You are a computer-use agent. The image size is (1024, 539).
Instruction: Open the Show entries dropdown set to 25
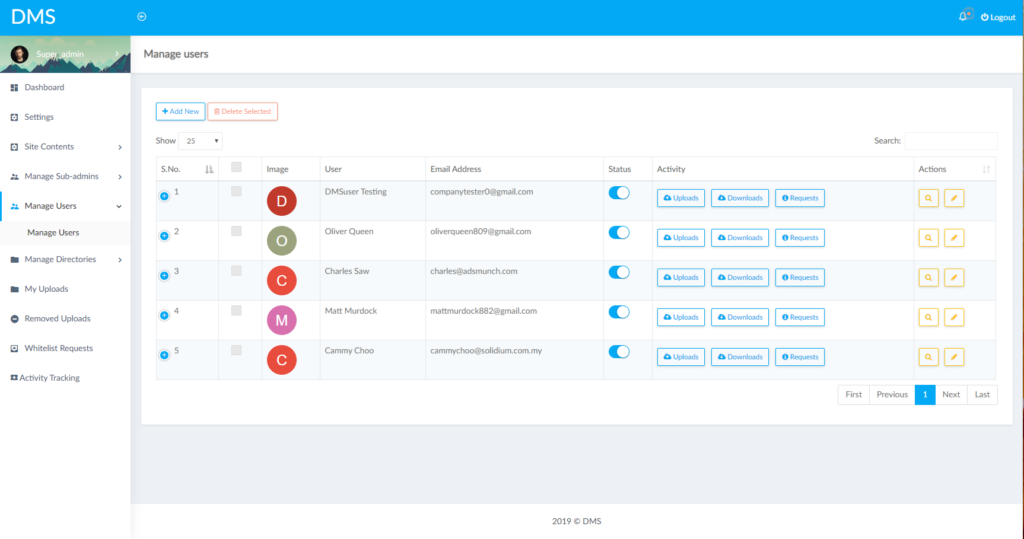(200, 141)
